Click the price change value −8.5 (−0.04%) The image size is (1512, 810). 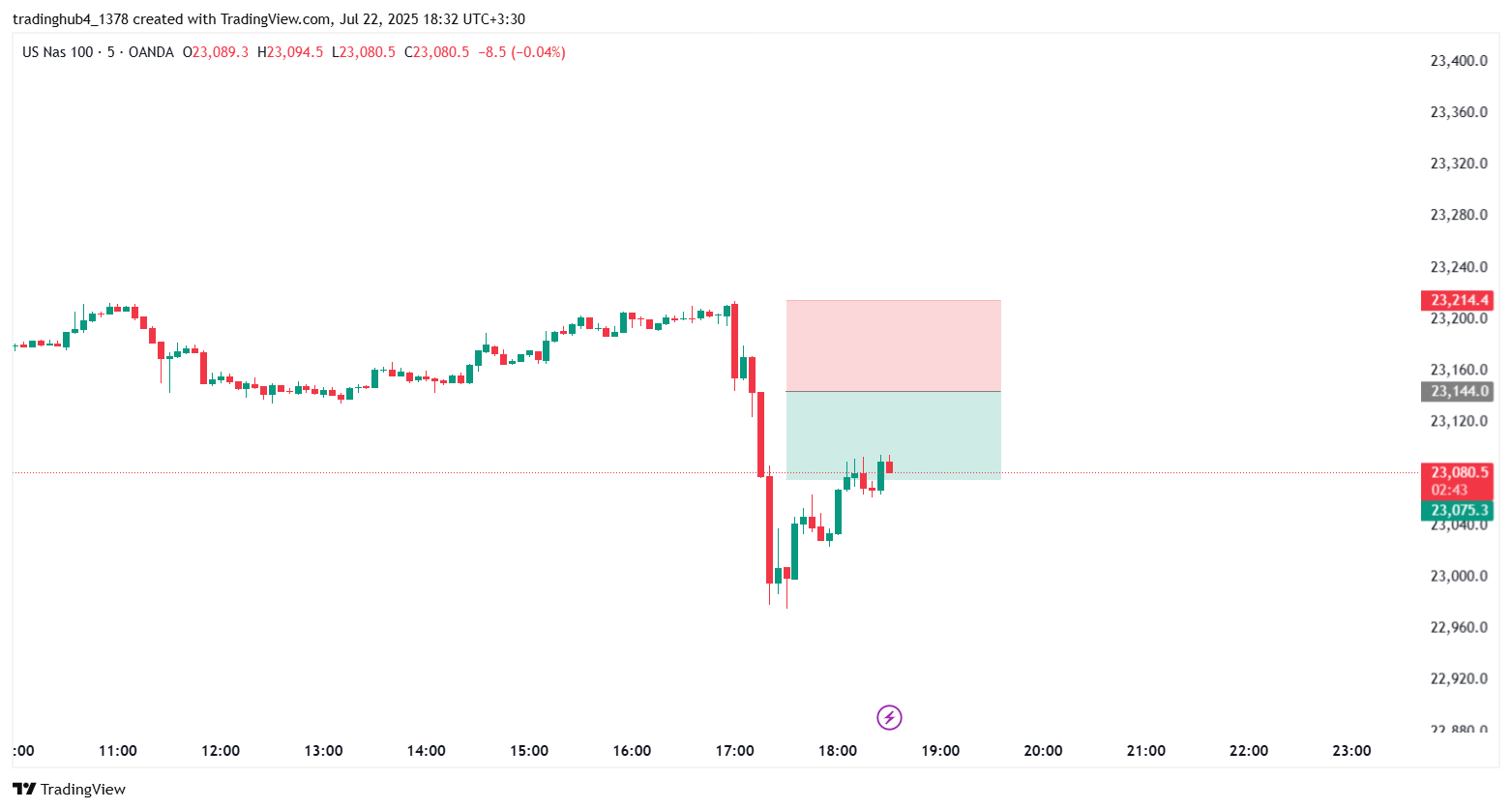click(521, 52)
